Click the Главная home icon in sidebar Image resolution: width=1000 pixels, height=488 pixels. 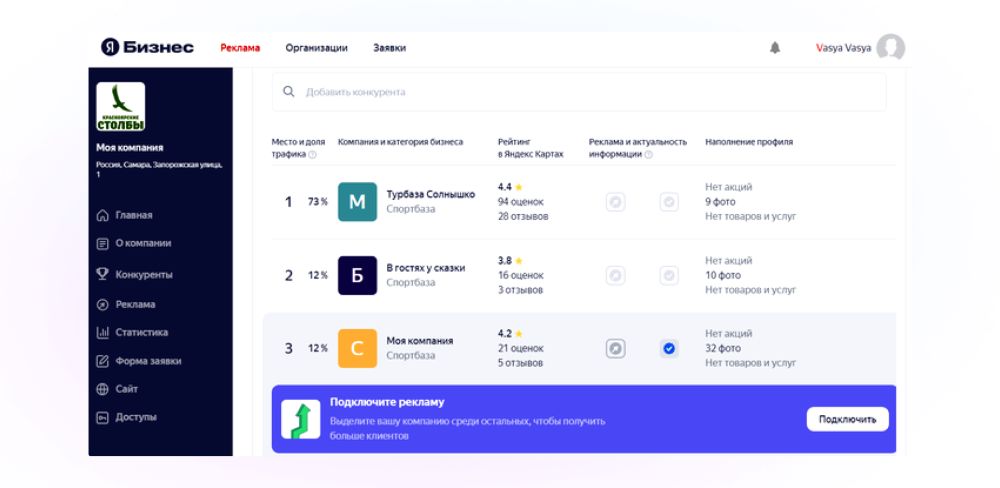[x=102, y=215]
